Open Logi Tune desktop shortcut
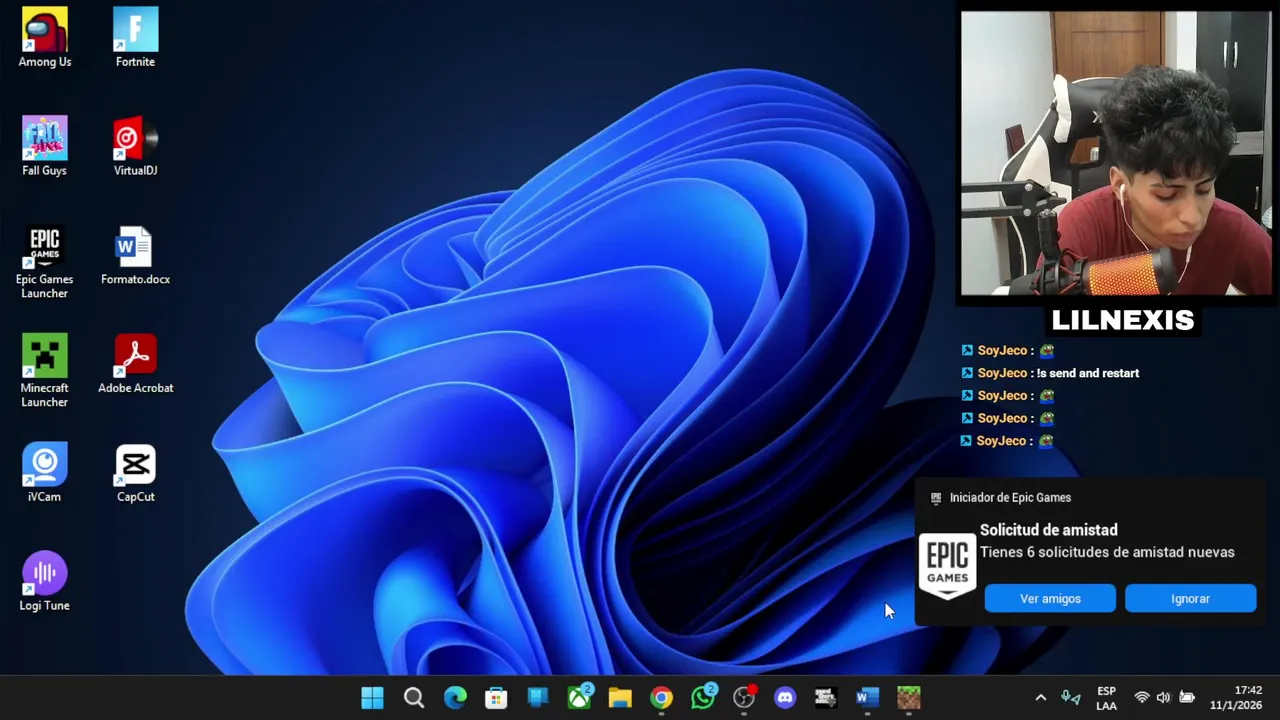This screenshot has height=720, width=1280. 44,582
